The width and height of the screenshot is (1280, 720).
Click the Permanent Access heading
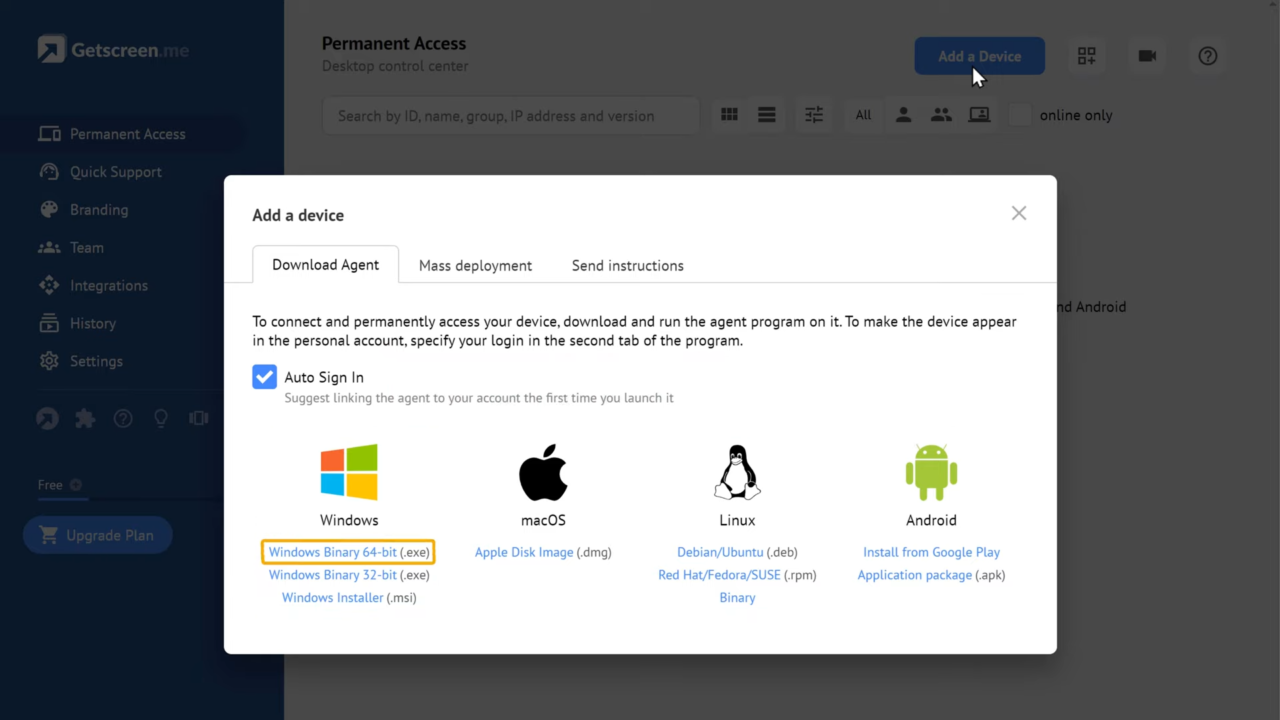coord(394,44)
